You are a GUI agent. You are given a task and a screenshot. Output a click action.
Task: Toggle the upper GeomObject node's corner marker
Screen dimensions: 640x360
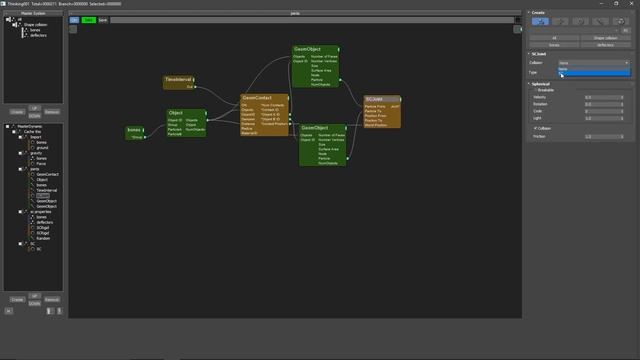(338, 49)
